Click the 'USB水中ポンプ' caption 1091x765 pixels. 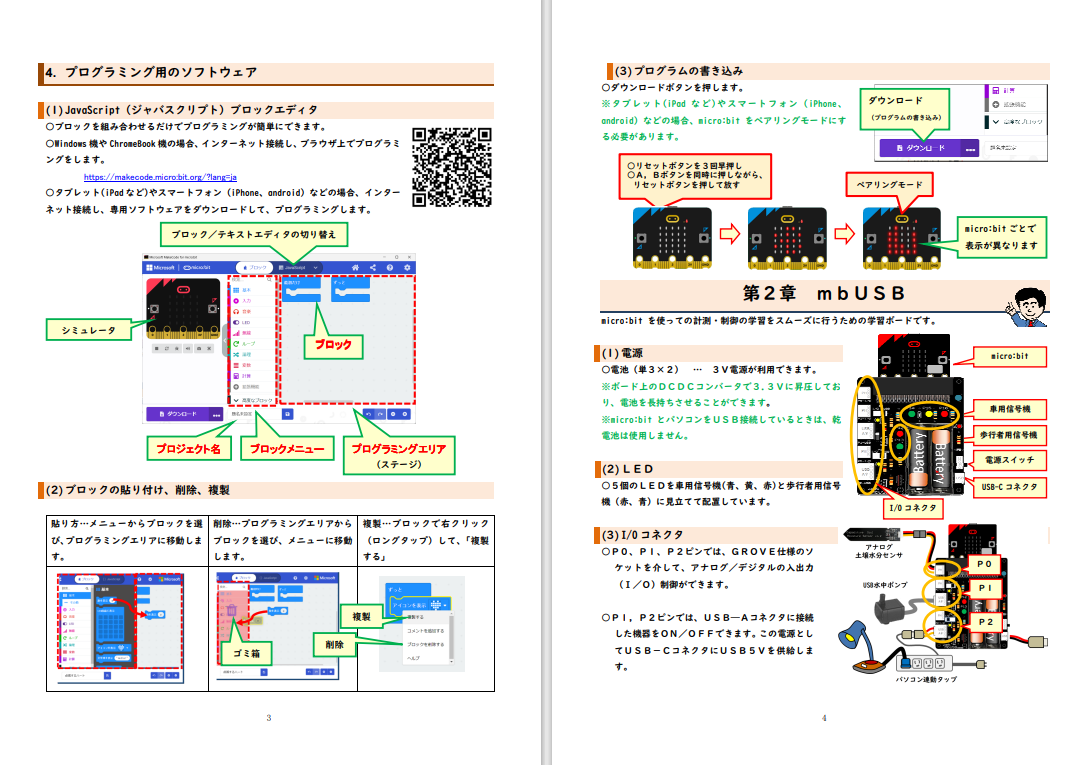885,585
